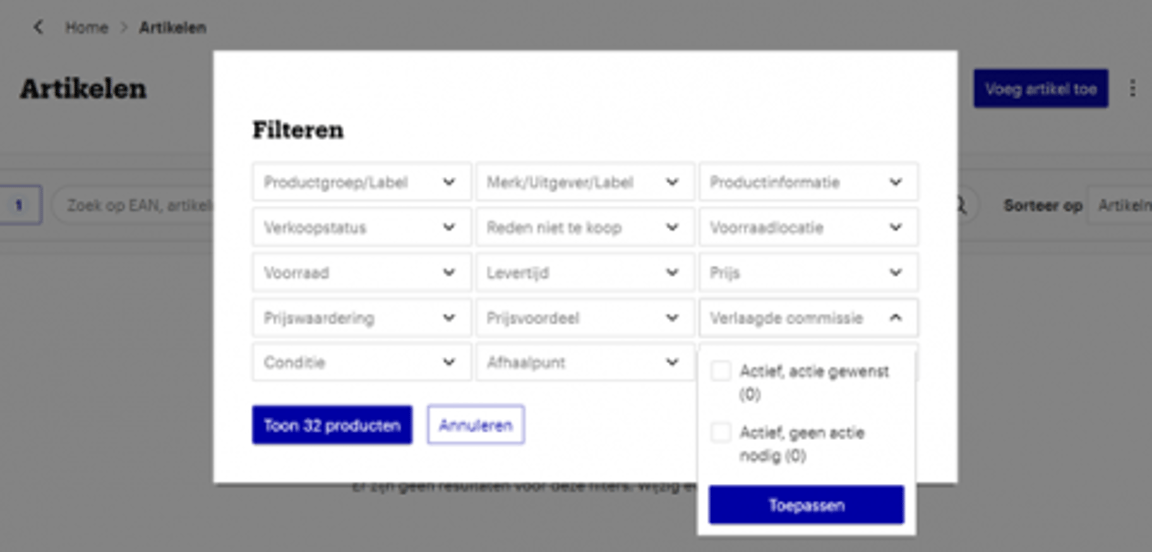Screen dimensions: 1152x552
Task: Collapse the Verlaagde commissie chevron
Action: point(895,318)
